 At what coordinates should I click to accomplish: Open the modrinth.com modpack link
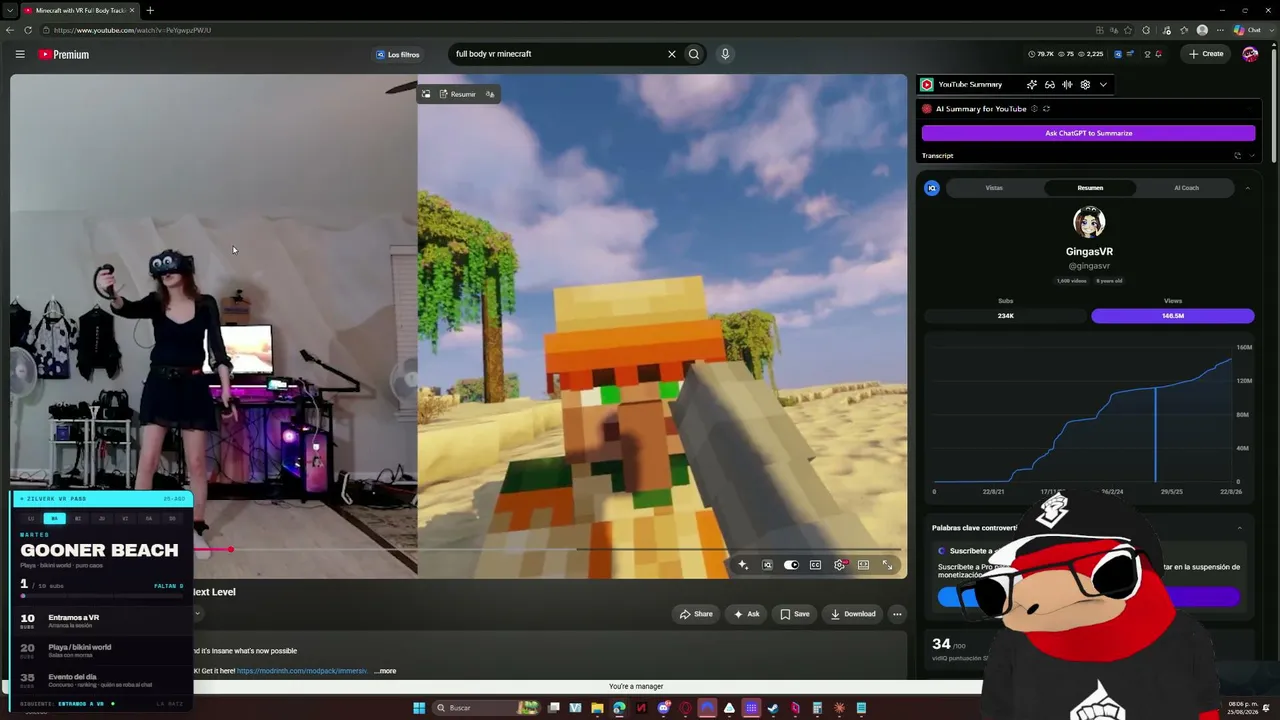pos(302,671)
